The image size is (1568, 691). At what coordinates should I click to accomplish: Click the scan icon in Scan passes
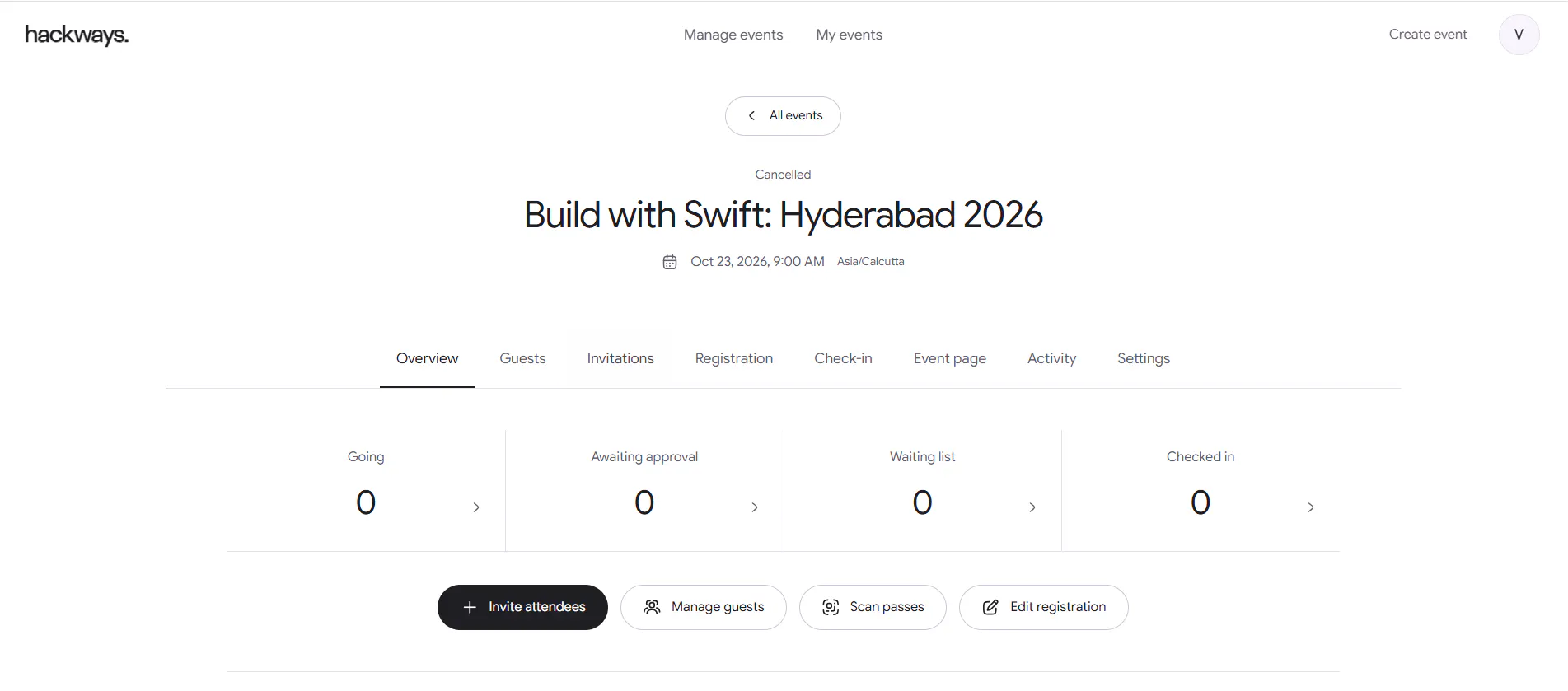pos(831,607)
